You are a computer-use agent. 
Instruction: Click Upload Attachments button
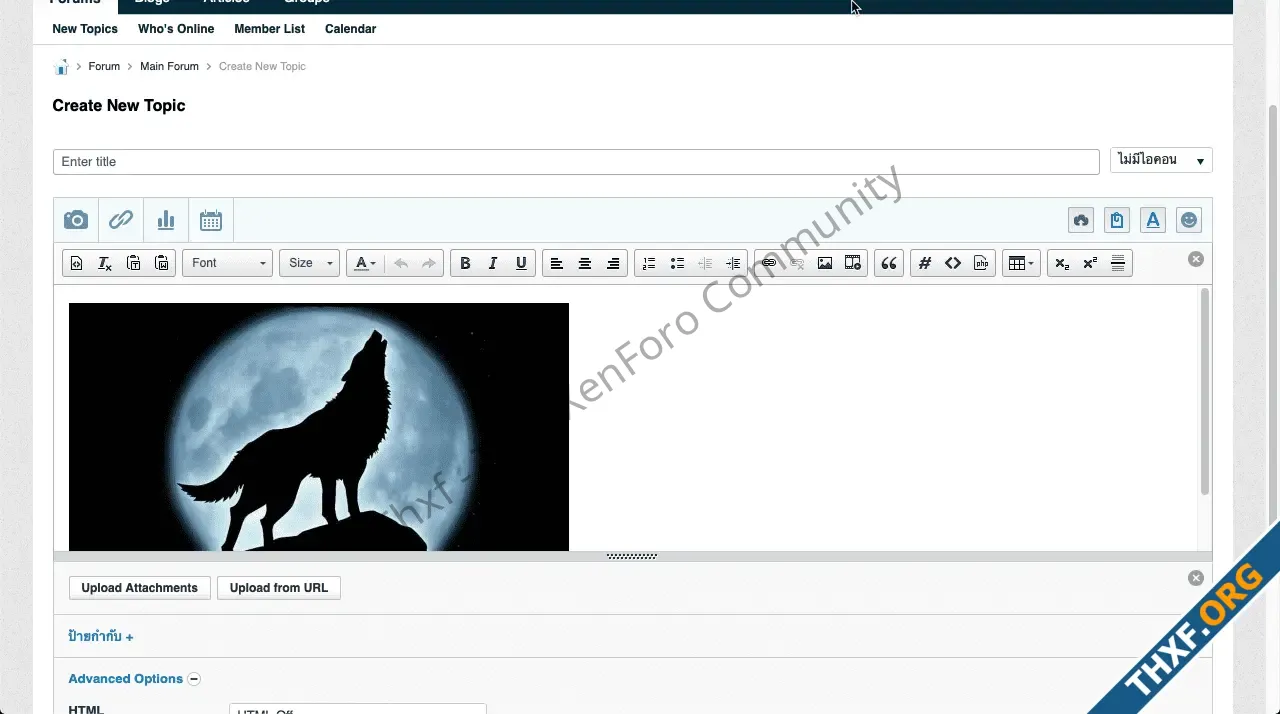pyautogui.click(x=140, y=588)
